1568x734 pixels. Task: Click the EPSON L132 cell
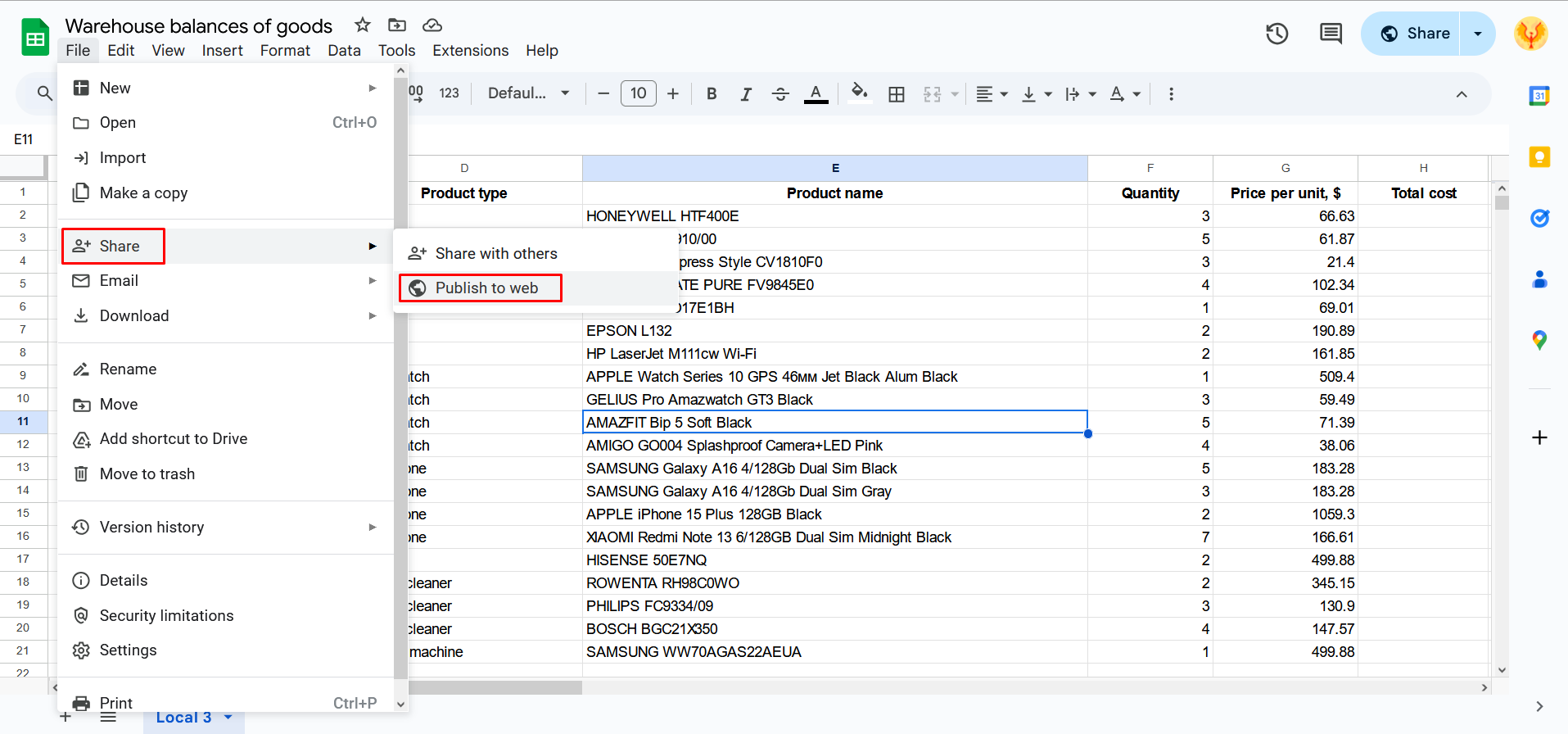click(834, 330)
